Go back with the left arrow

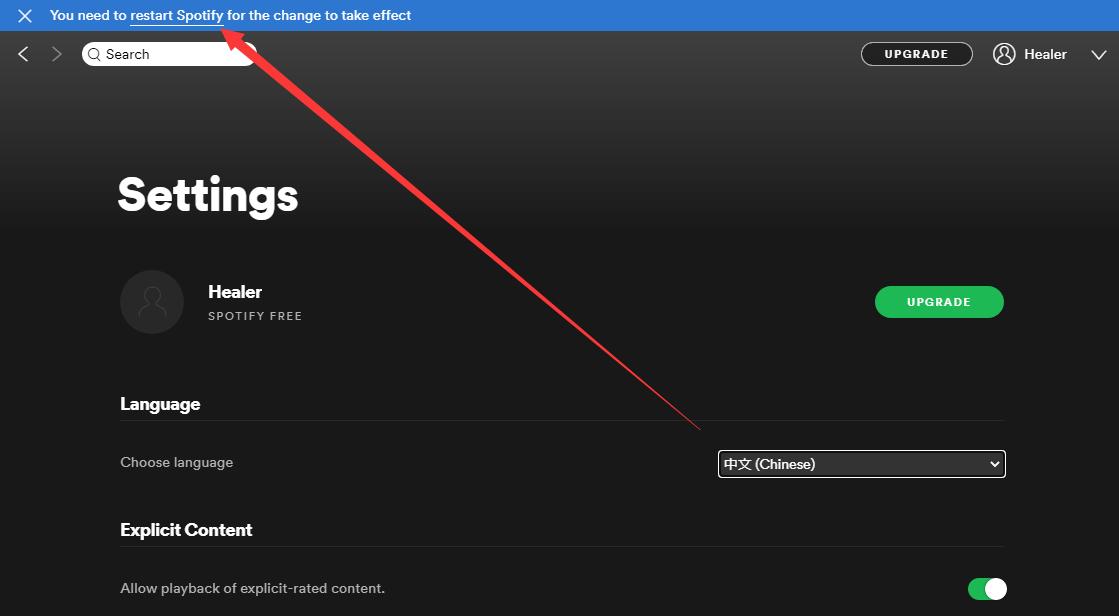(24, 54)
